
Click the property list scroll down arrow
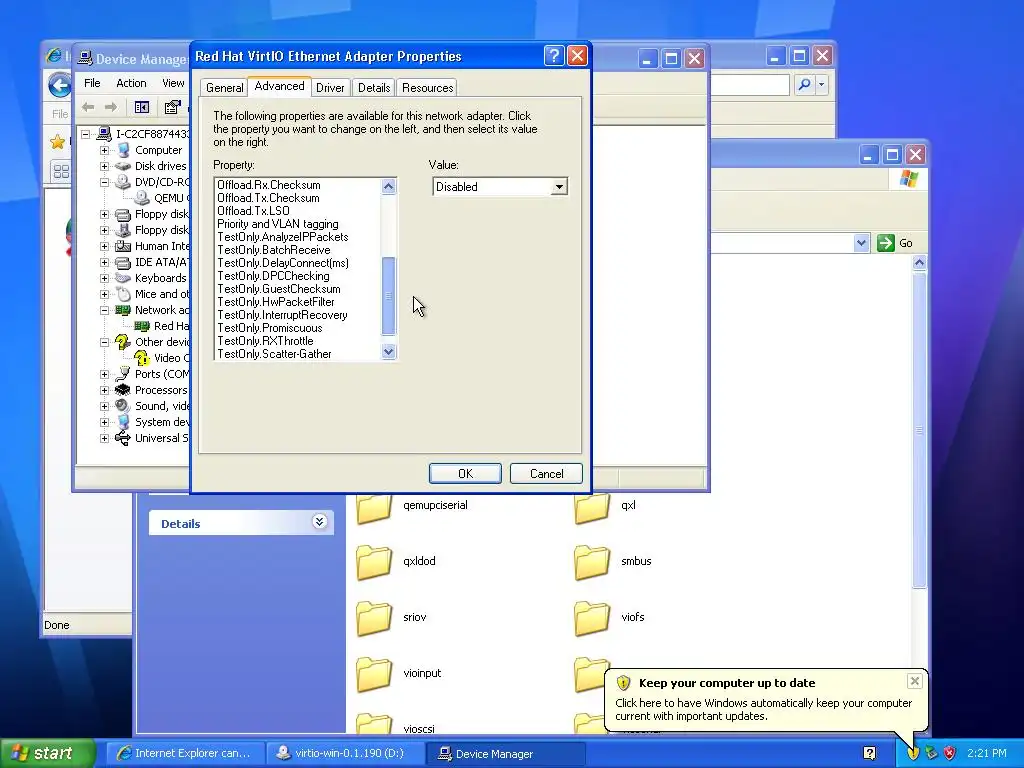coord(389,352)
